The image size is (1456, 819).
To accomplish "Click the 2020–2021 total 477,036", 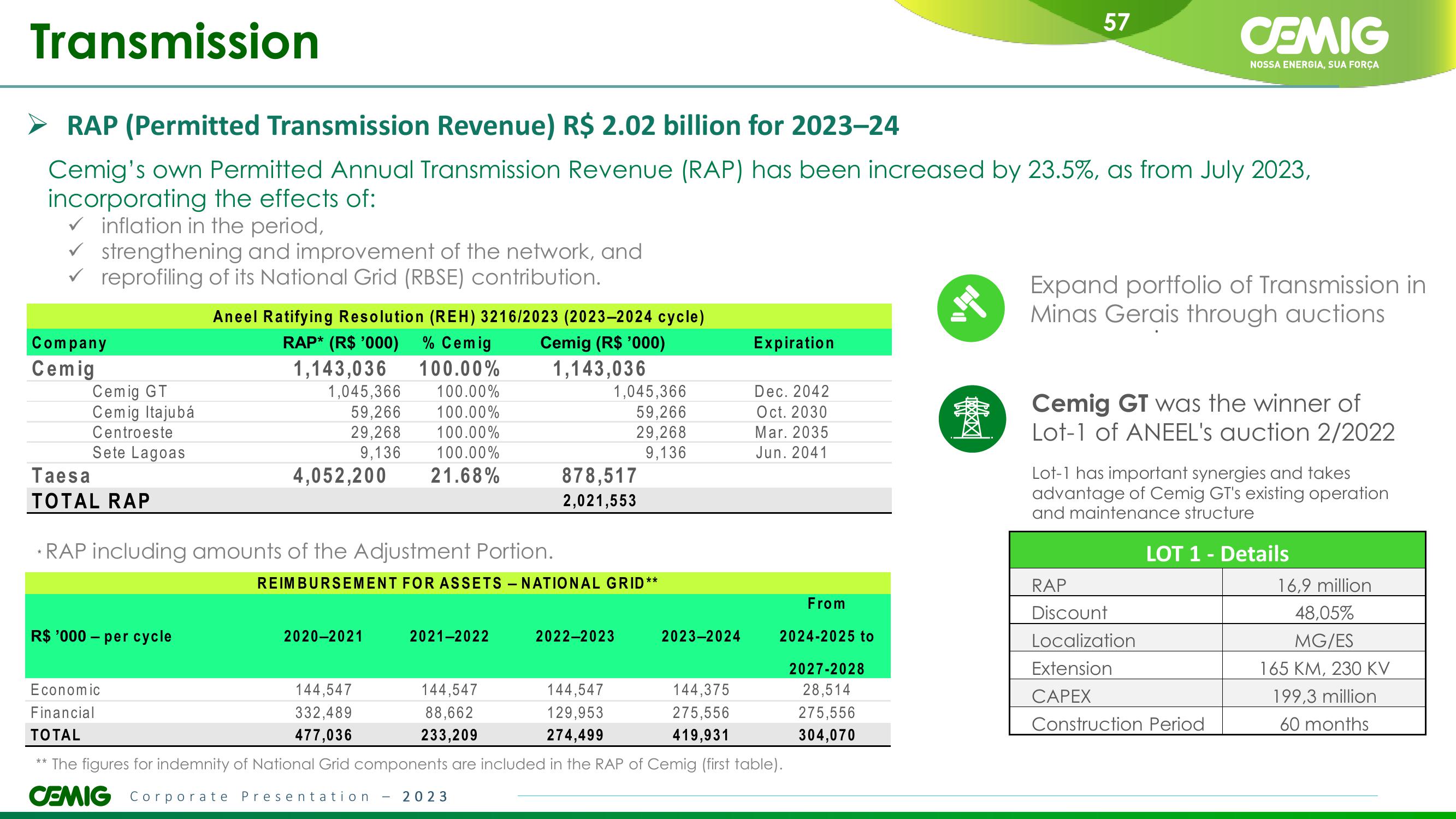I will (323, 735).
